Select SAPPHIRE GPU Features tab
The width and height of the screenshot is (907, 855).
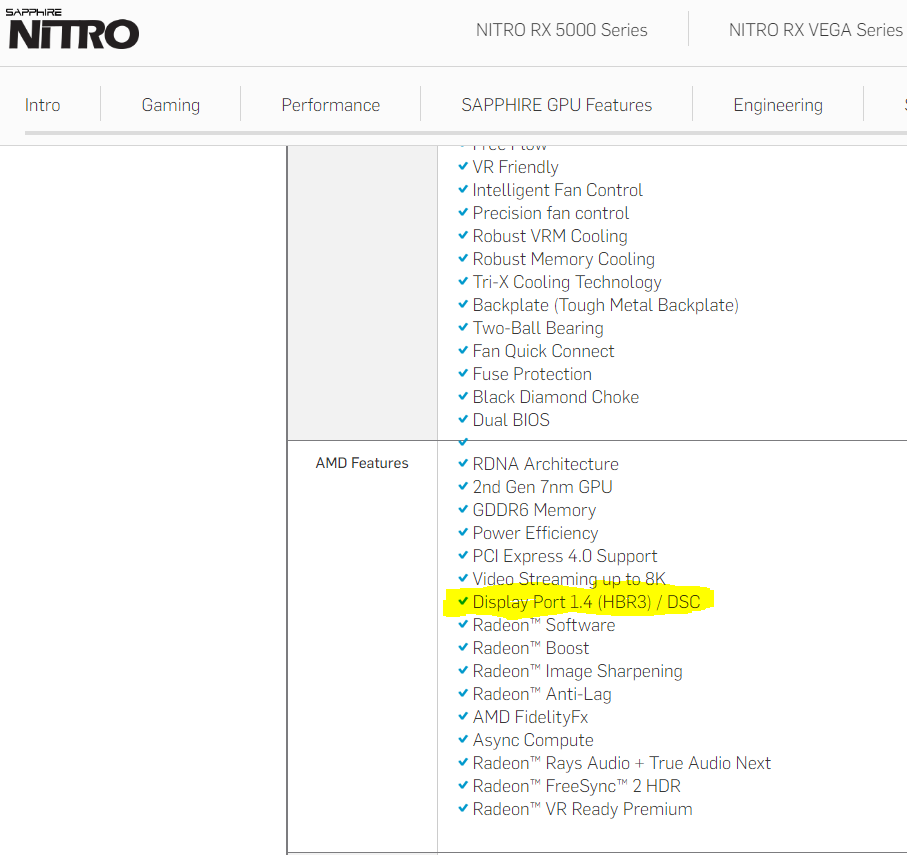pos(556,105)
